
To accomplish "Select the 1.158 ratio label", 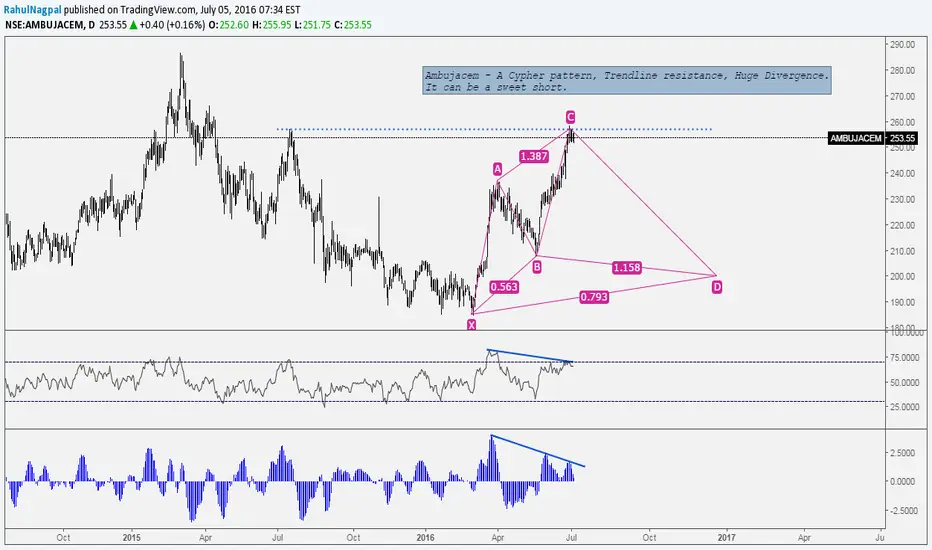I will pyautogui.click(x=626, y=268).
